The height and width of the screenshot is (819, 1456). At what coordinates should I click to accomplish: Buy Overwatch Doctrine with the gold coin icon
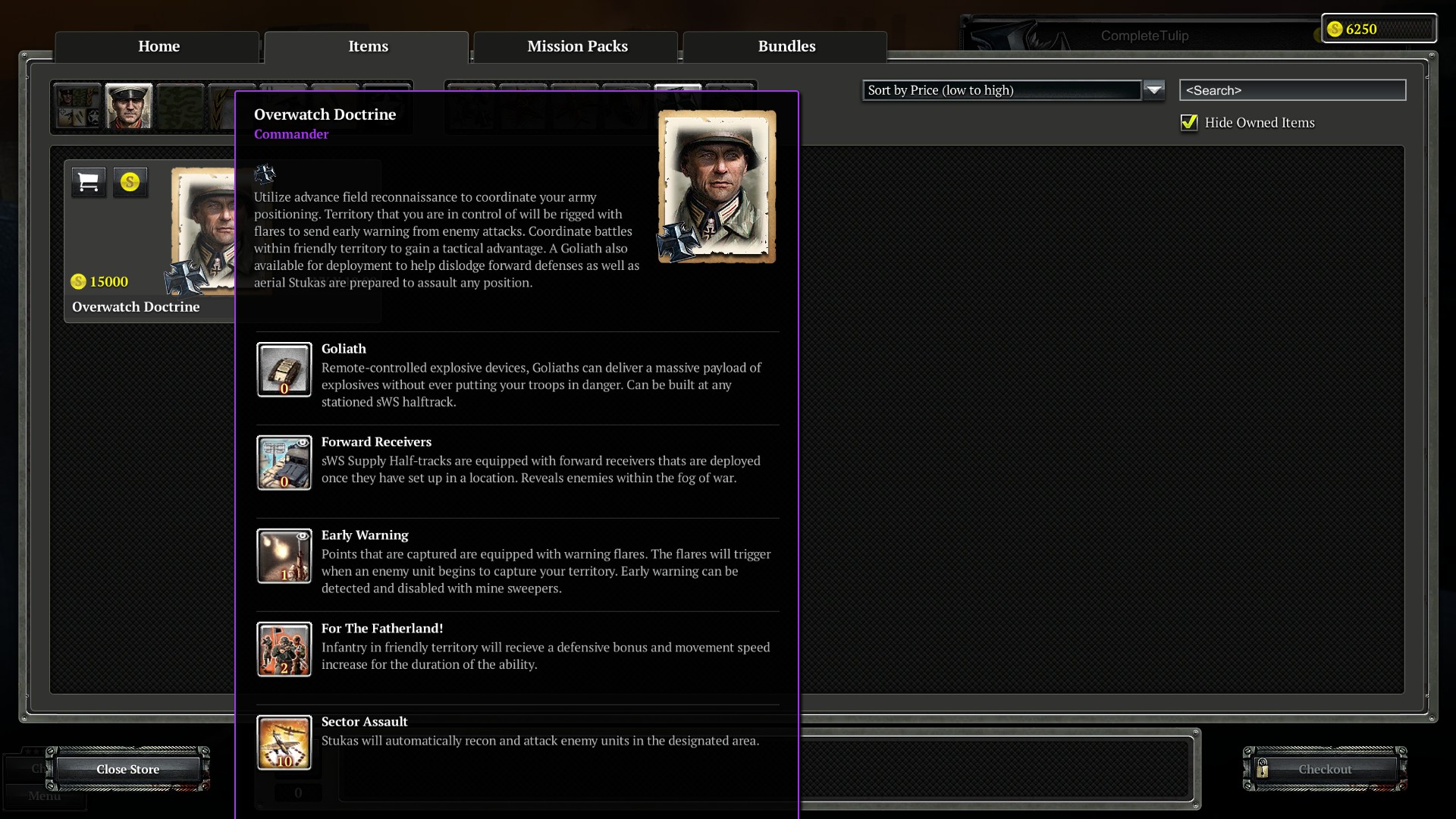click(130, 182)
